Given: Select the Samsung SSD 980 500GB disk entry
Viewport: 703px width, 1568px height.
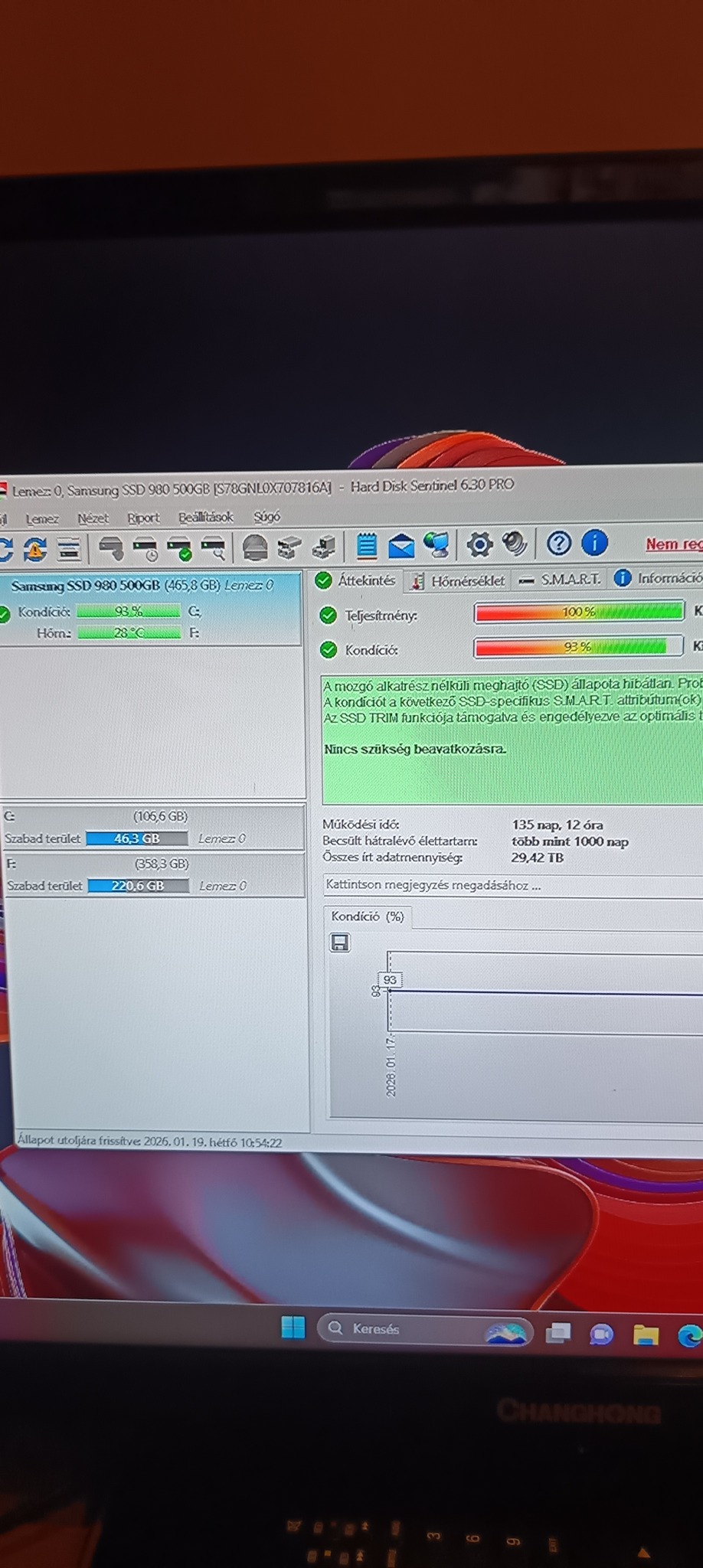Looking at the screenshot, I should tap(151, 609).
